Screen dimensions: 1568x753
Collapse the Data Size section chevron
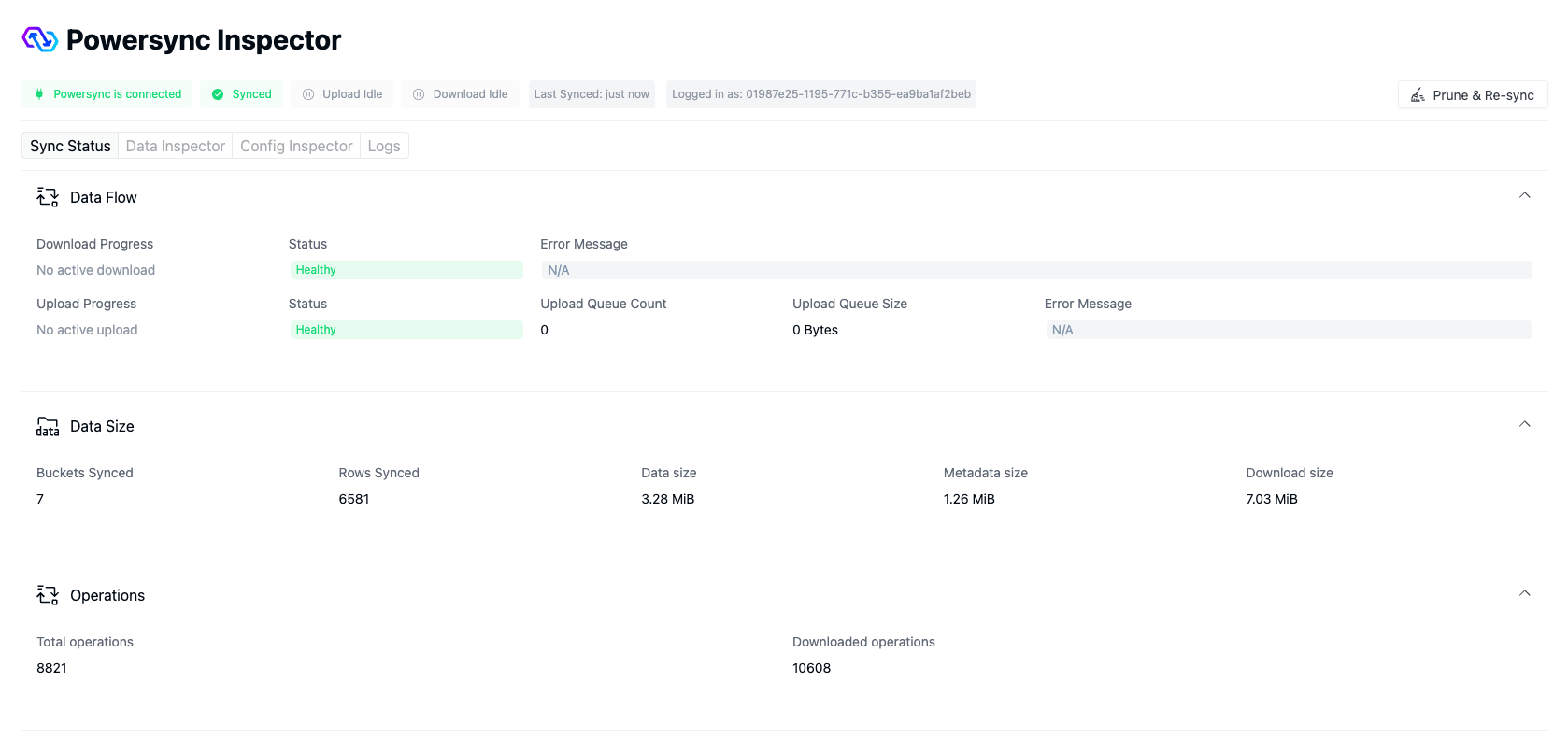[x=1524, y=424]
